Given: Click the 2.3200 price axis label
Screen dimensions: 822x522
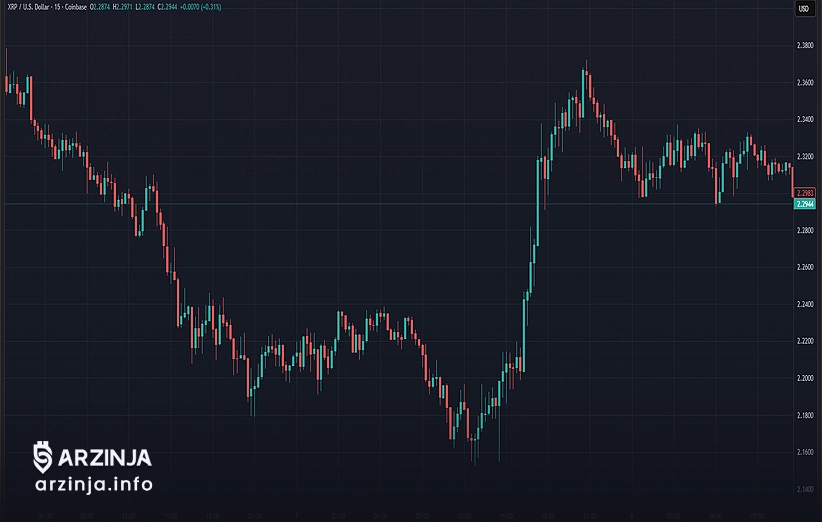Looking at the screenshot, I should click(x=805, y=157).
